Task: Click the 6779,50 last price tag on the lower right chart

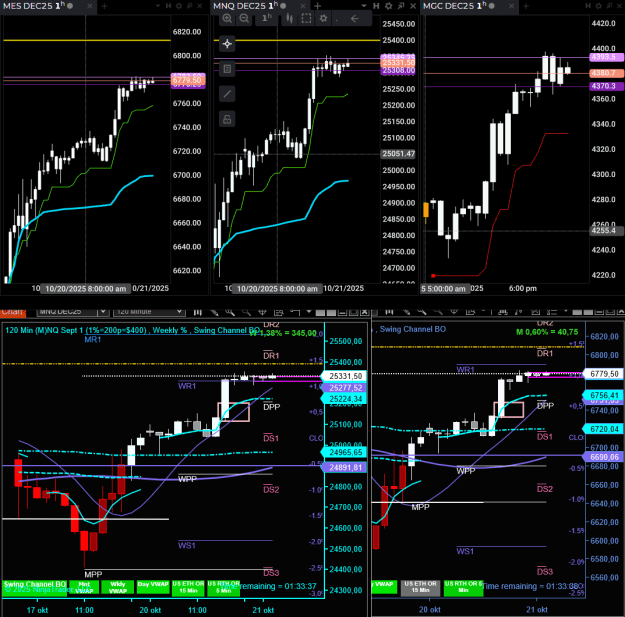Action: [x=604, y=374]
